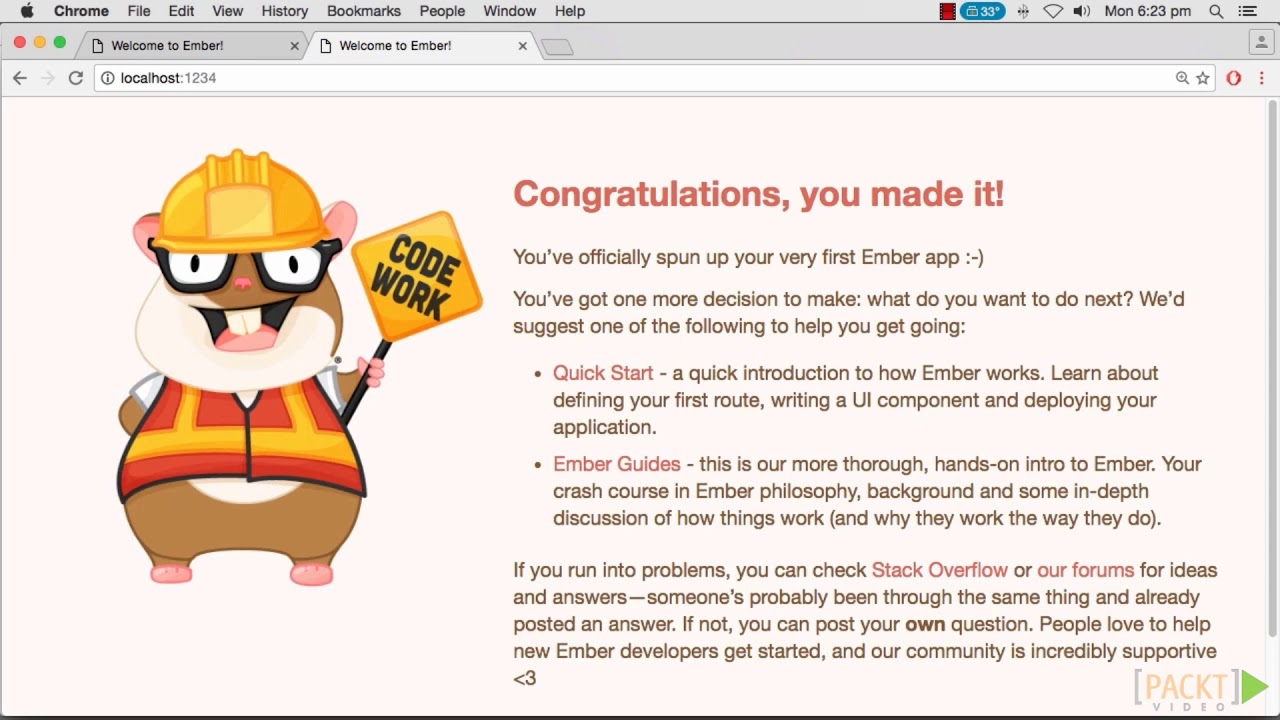
Task: Click the 33° temperature status item
Action: click(982, 11)
